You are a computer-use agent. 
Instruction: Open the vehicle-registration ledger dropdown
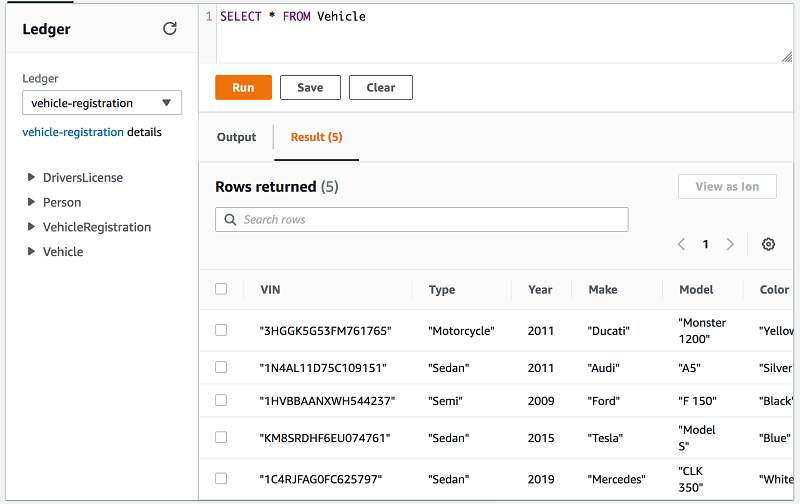tap(102, 103)
